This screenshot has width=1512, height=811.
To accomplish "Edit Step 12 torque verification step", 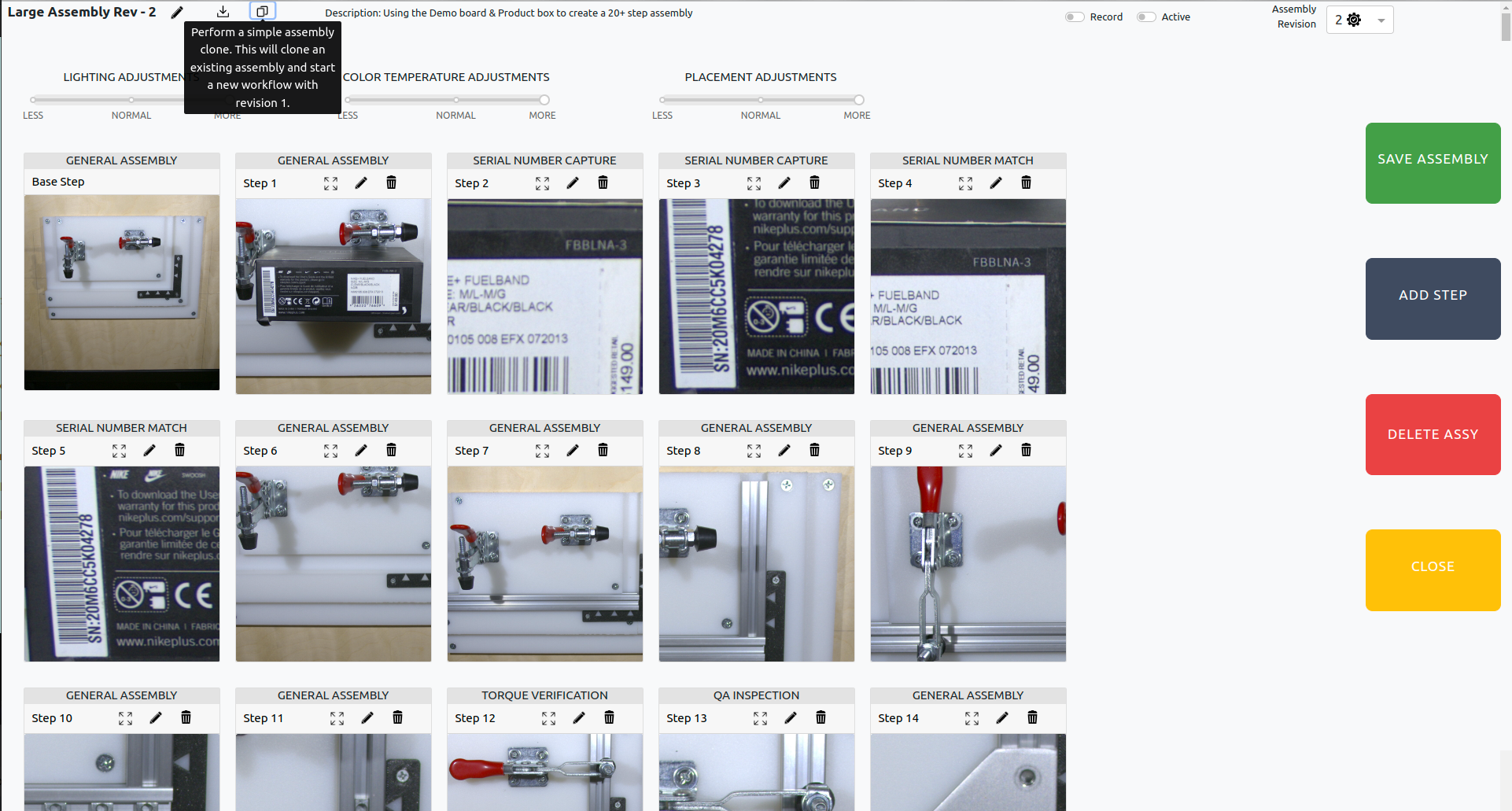I will point(579,718).
